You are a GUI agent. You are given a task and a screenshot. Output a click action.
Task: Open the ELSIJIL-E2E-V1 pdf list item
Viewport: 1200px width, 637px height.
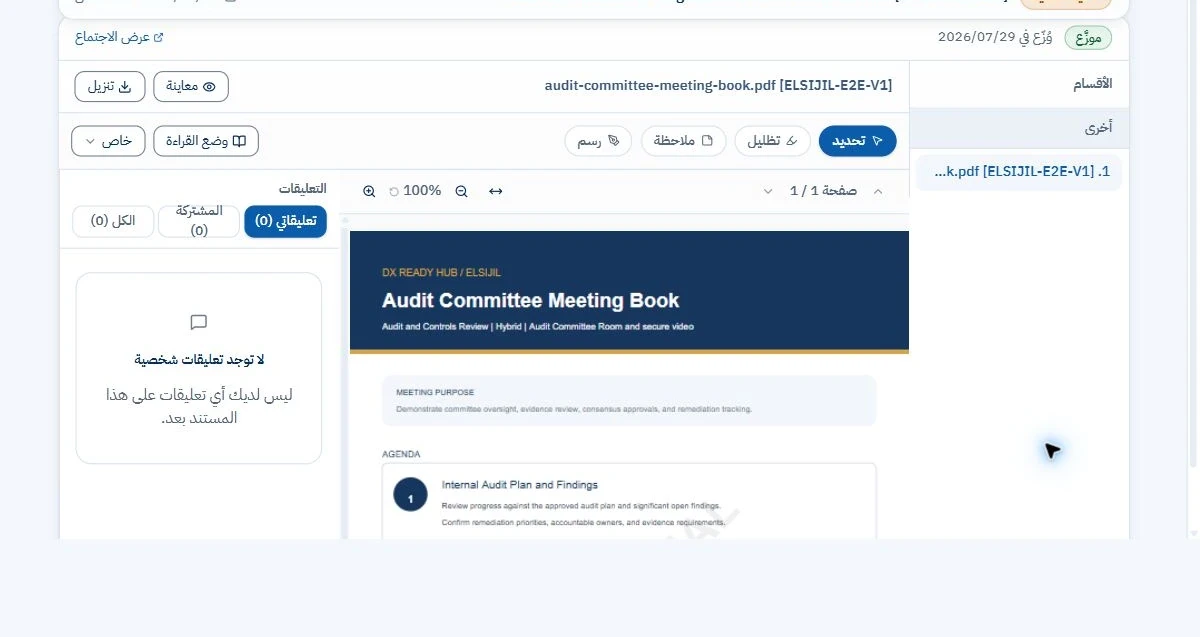[x=1019, y=172]
